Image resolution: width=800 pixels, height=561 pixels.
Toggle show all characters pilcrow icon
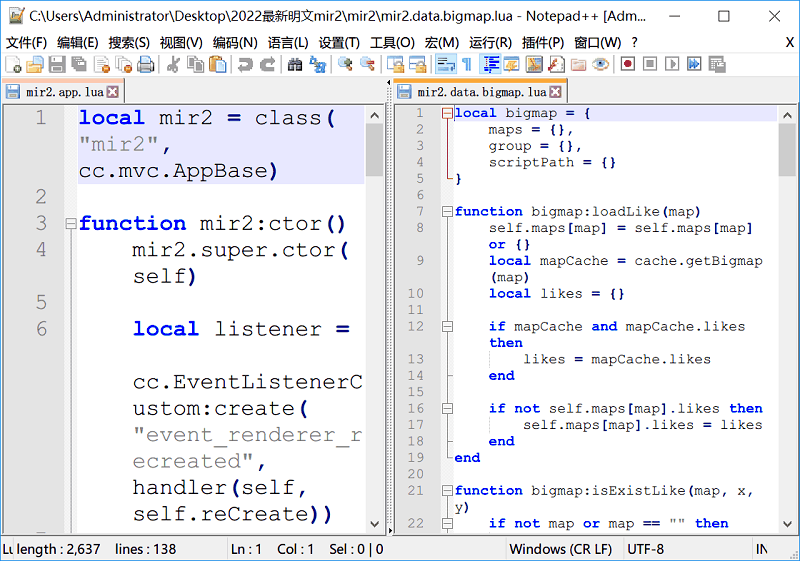tap(467, 64)
